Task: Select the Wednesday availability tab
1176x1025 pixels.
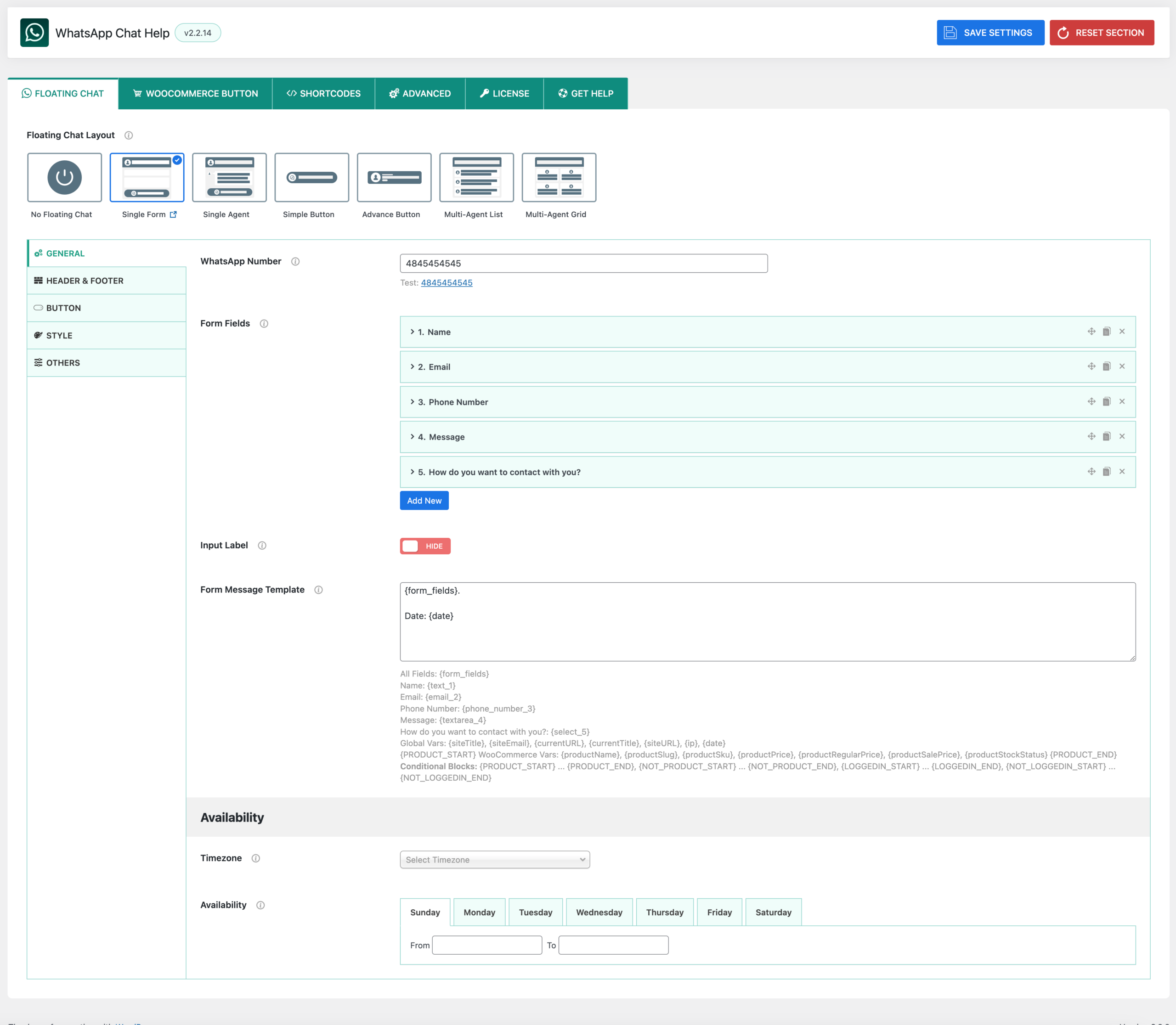Action: point(599,912)
